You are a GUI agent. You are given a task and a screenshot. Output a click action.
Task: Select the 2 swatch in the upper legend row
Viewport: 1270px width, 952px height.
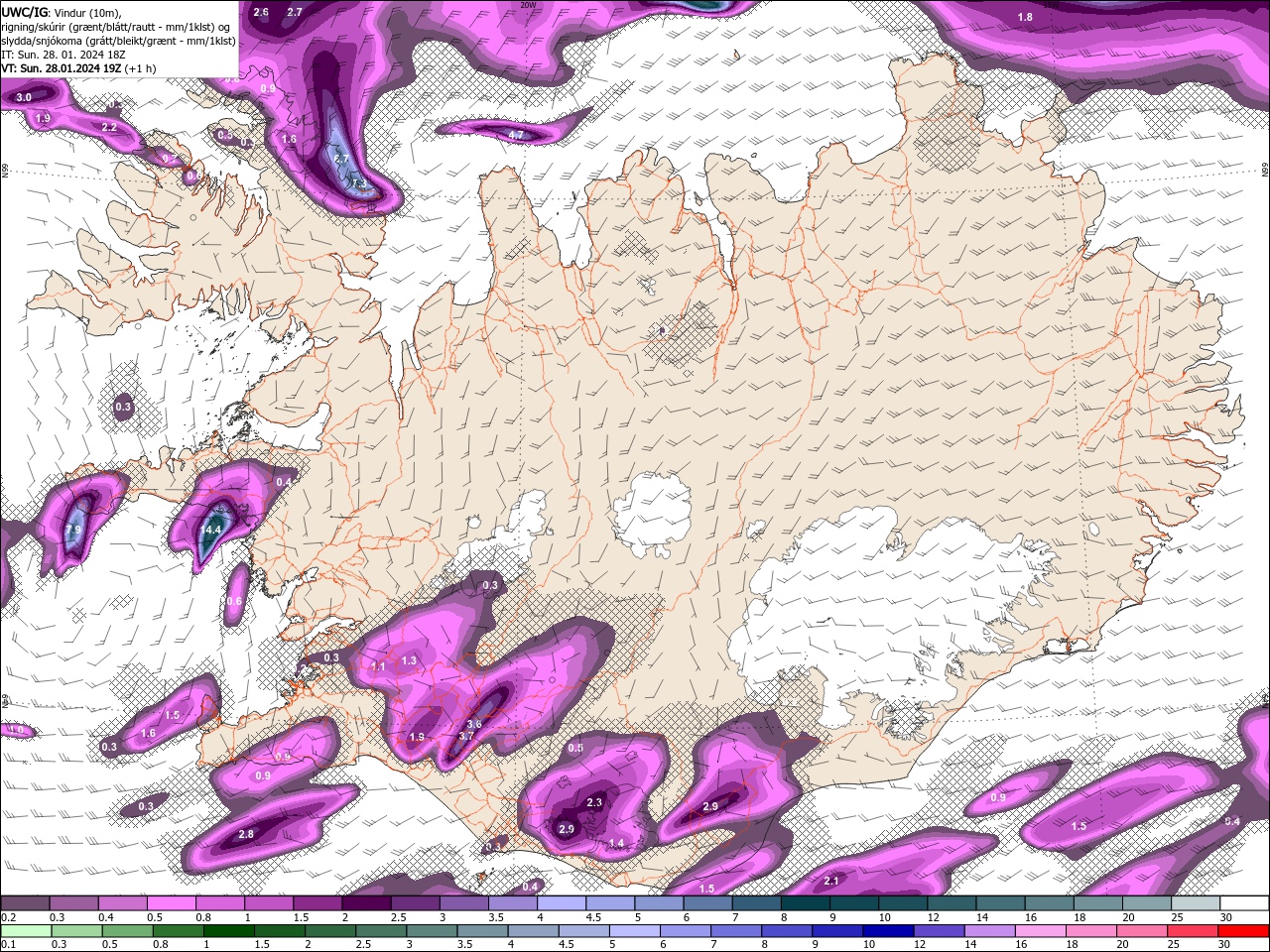[x=365, y=903]
